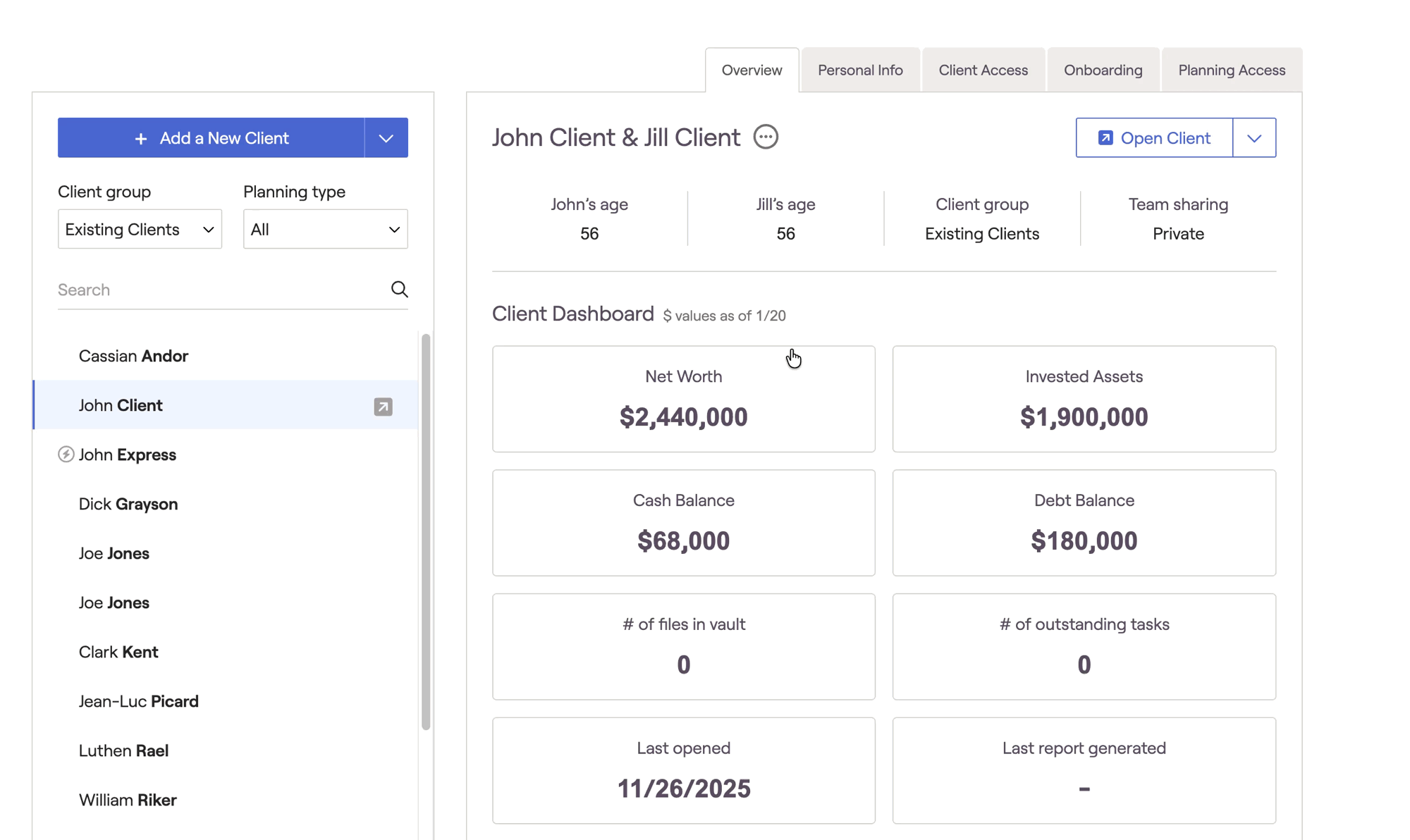Open the Net Worth dashboard card

point(683,399)
